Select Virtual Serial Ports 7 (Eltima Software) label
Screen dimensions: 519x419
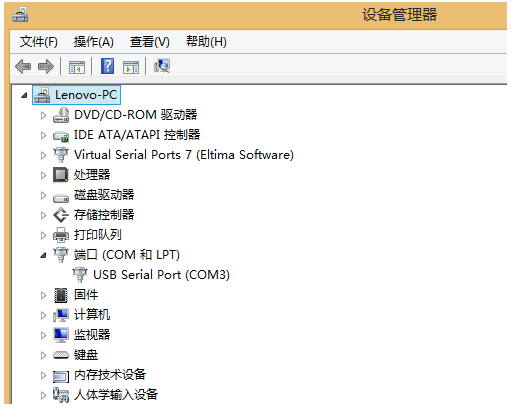(184, 155)
